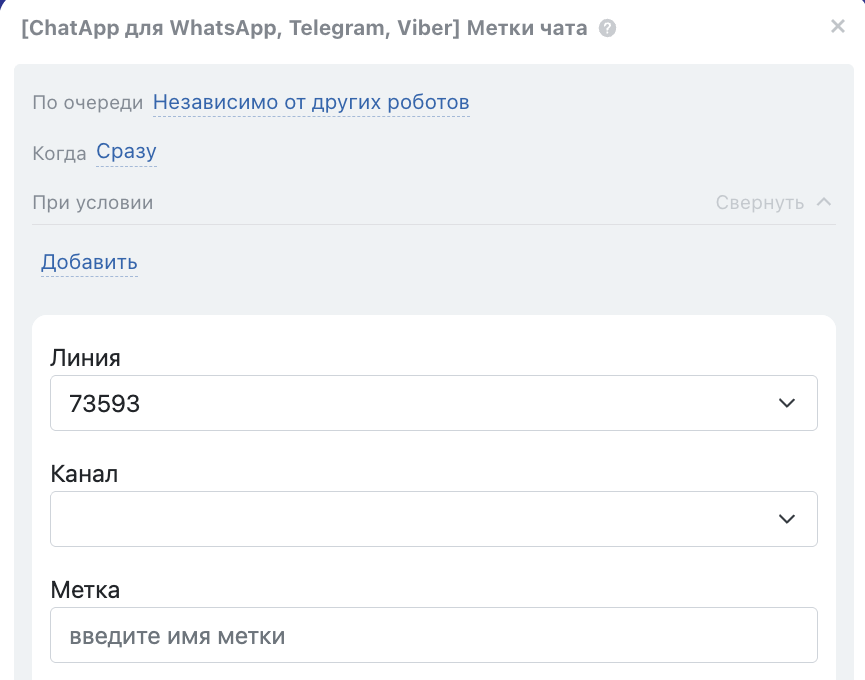Click the arrow icon in Линия field
Image resolution: width=865 pixels, height=680 pixels.
[x=787, y=403]
